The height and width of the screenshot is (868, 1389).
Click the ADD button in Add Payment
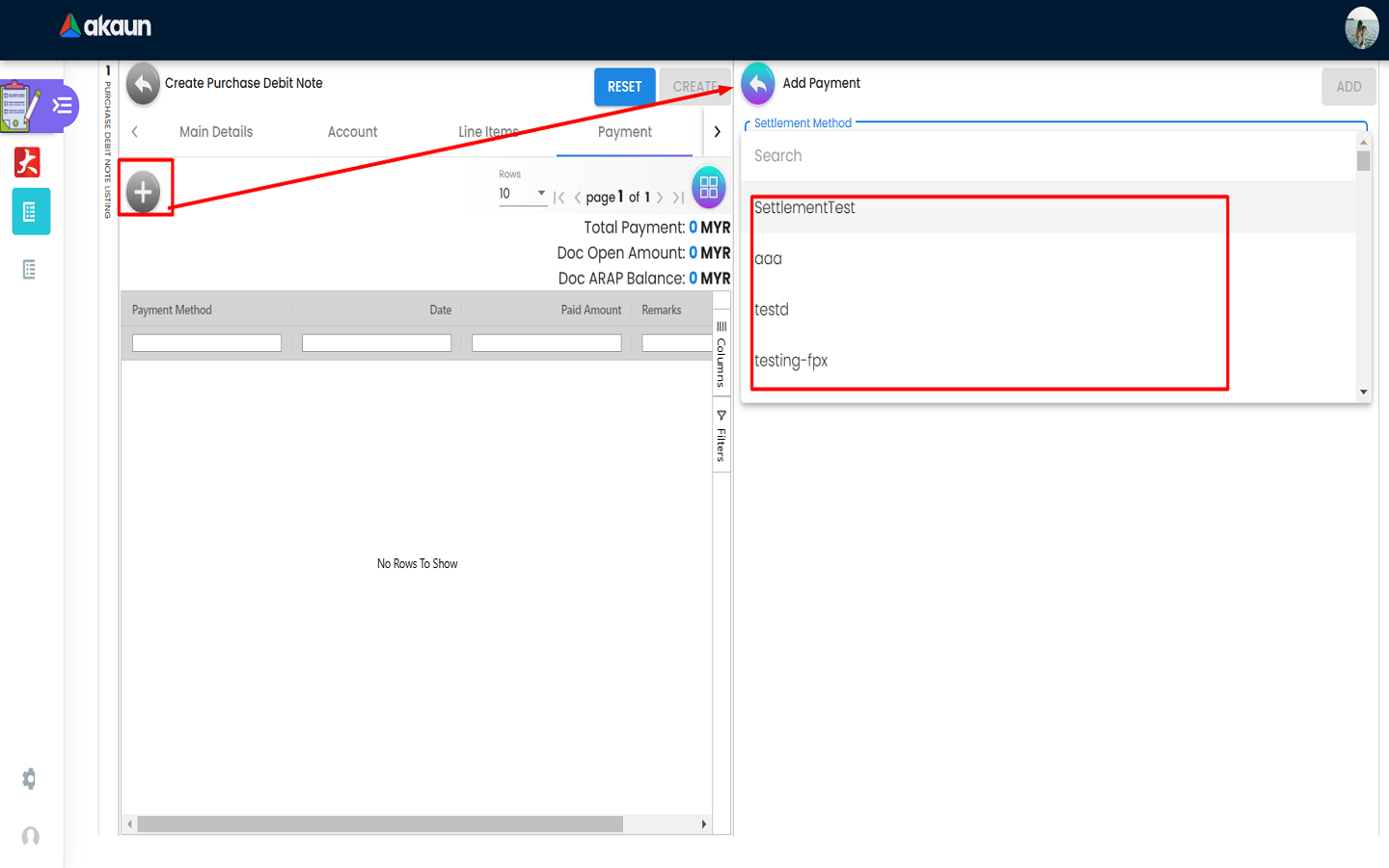1348,87
